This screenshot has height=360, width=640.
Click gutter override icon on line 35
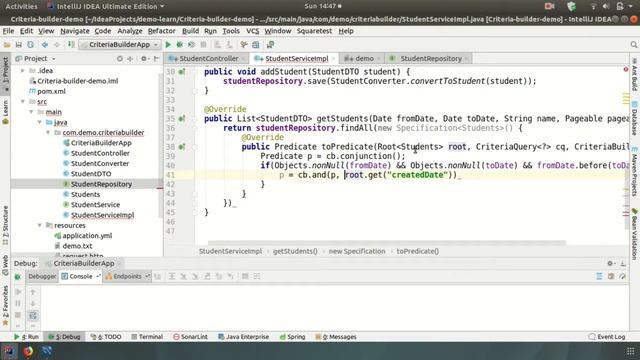tap(182, 119)
